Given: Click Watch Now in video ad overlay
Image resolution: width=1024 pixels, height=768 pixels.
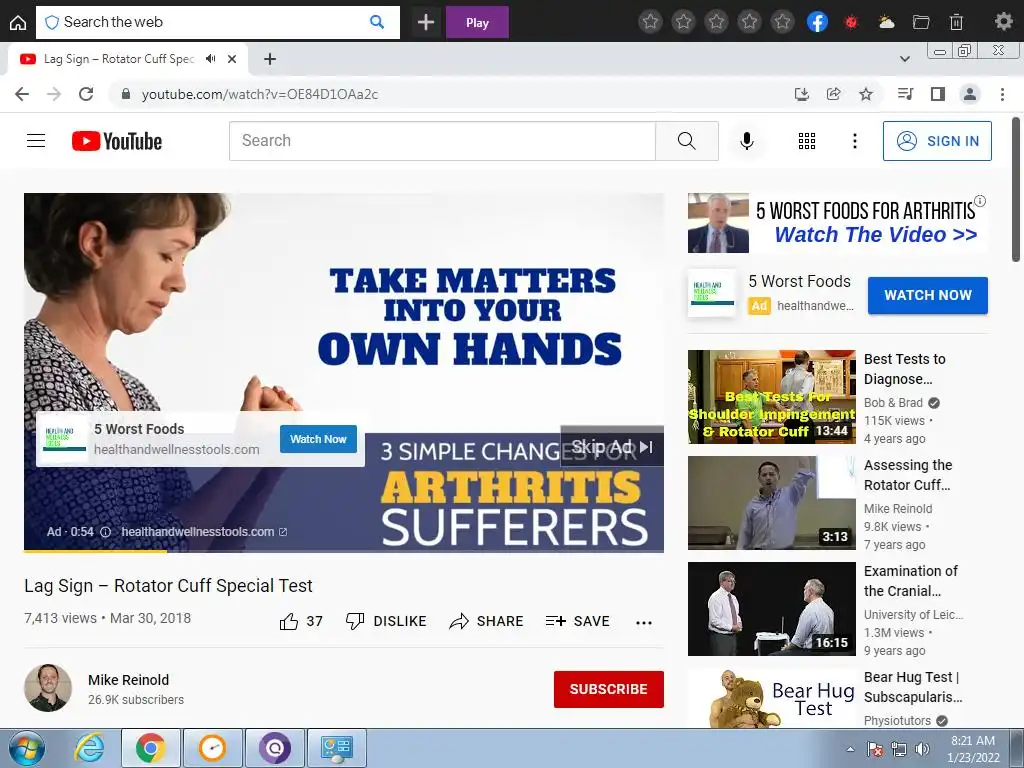Looking at the screenshot, I should [x=318, y=439].
